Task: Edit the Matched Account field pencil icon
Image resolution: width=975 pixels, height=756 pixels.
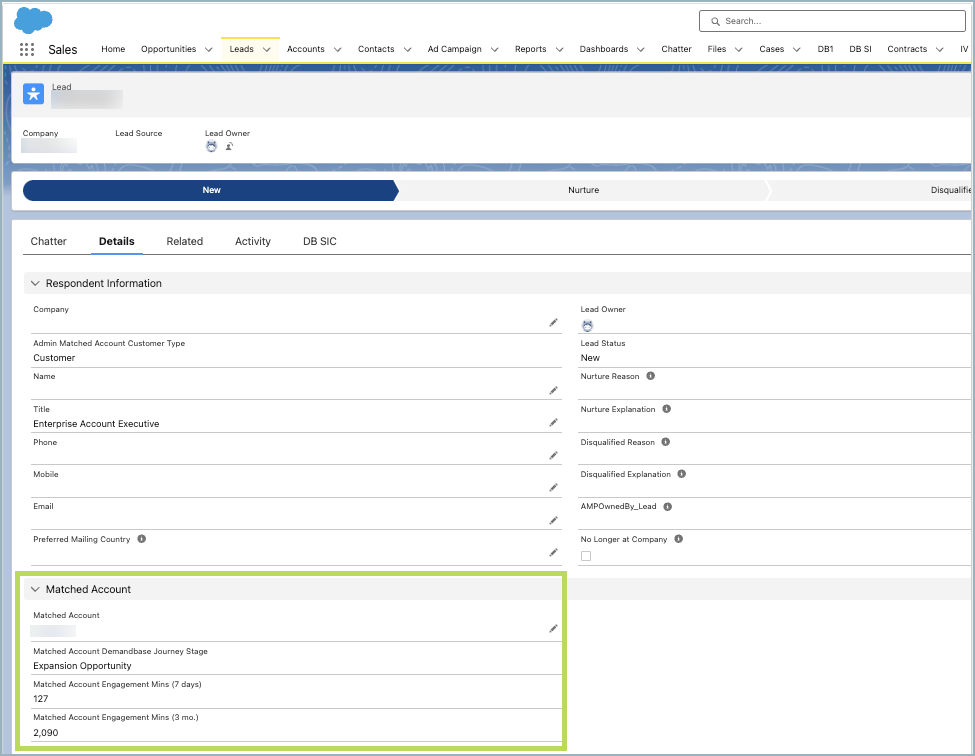Action: click(x=553, y=628)
